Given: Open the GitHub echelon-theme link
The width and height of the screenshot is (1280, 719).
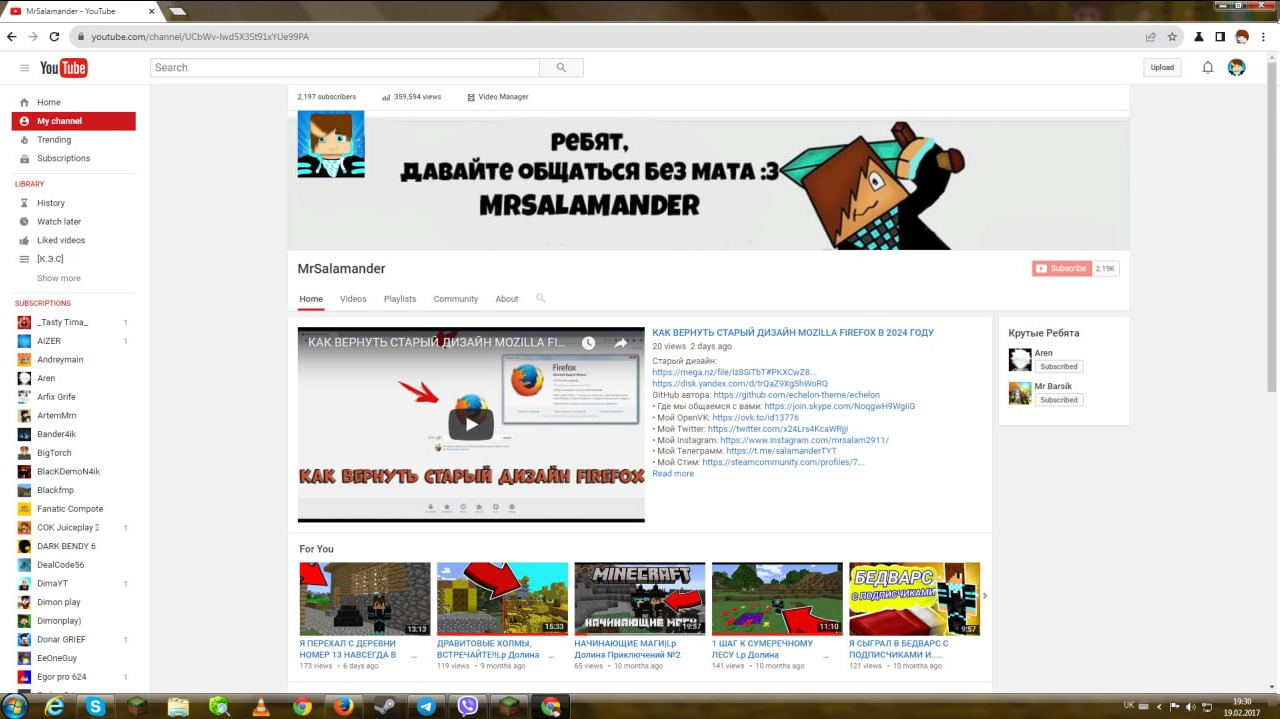Looking at the screenshot, I should 796,395.
